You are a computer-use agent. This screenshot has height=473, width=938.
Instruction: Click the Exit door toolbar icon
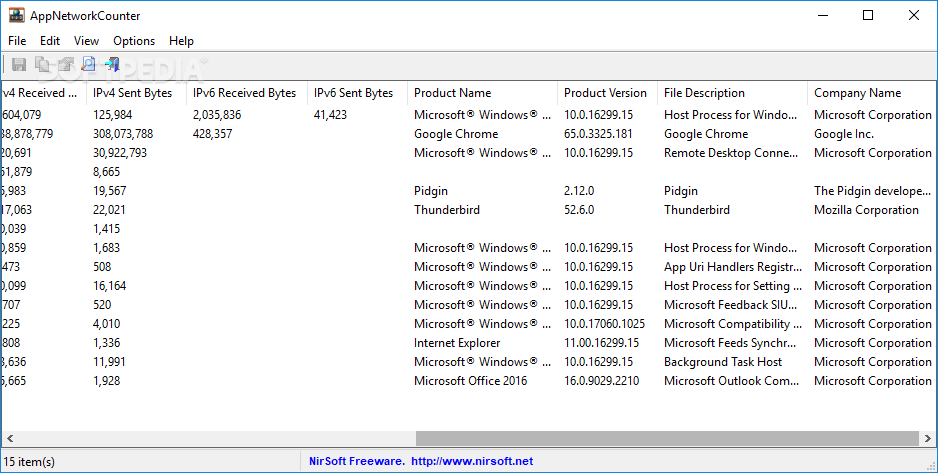[112, 64]
